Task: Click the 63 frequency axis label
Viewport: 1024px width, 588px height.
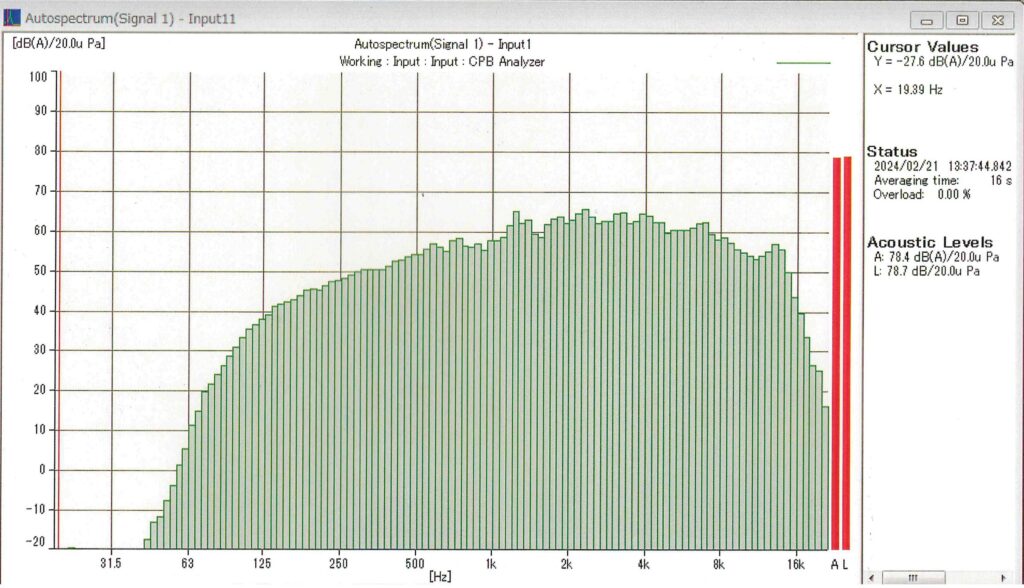Action: click(187, 563)
